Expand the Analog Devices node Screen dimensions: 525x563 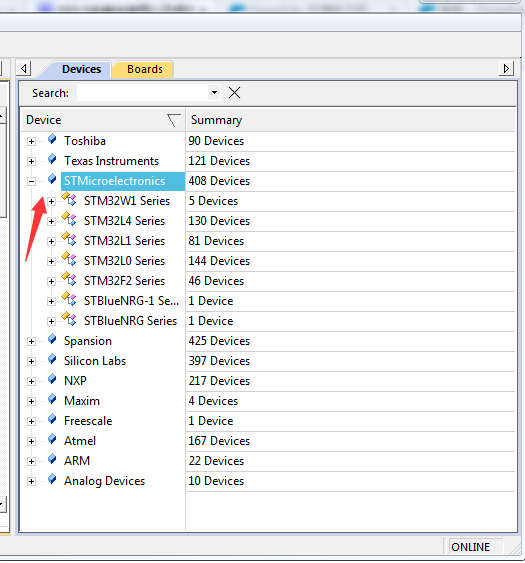pos(31,481)
